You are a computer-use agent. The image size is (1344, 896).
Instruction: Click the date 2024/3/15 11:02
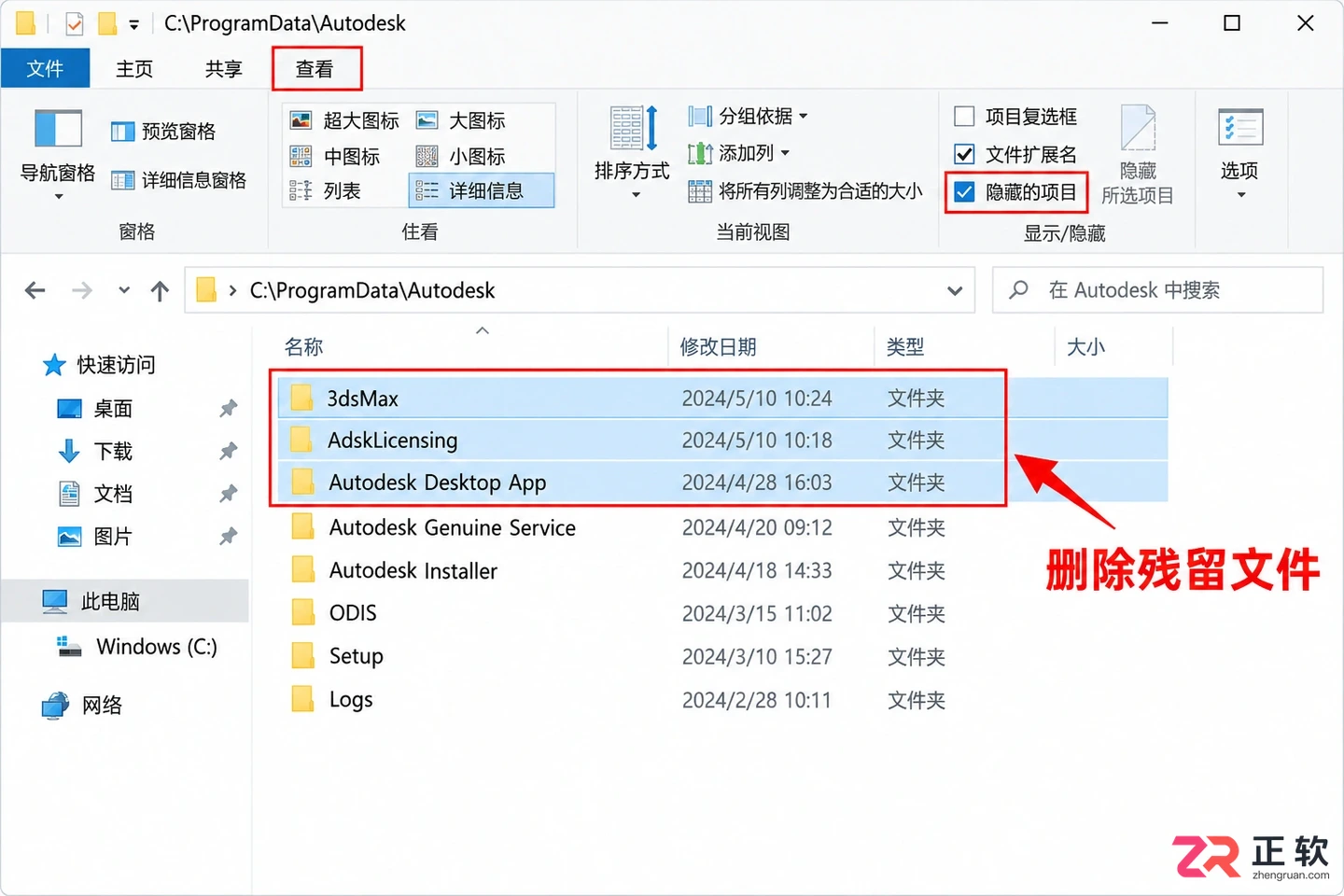click(x=757, y=614)
